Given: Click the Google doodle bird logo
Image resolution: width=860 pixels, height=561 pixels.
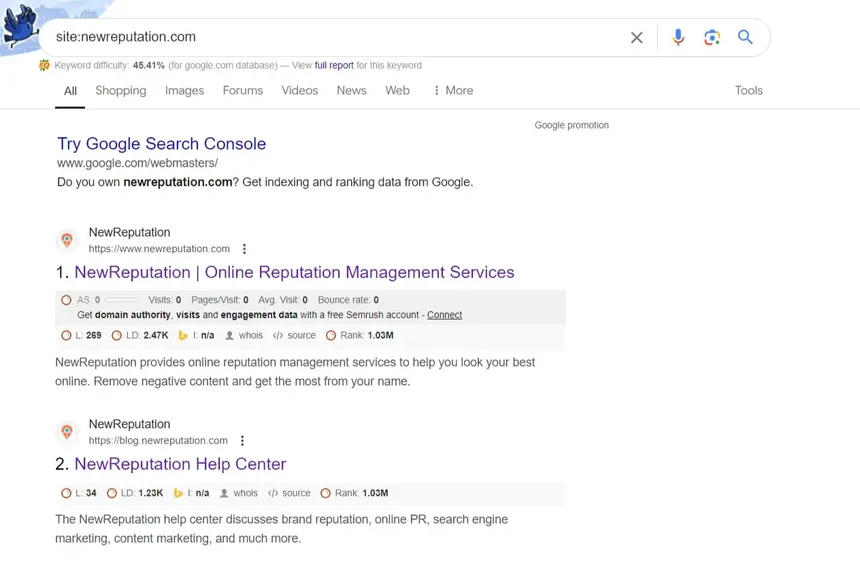Looking at the screenshot, I should (20, 25).
